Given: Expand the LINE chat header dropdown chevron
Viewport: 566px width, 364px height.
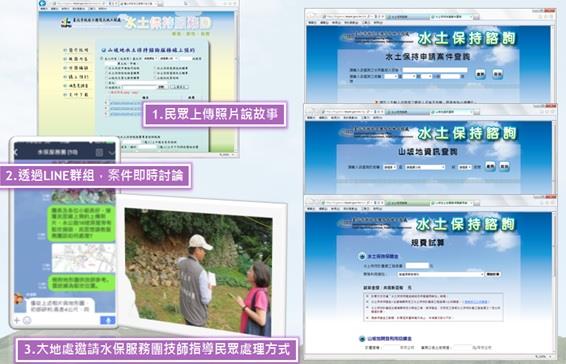Looking at the screenshot, I should tap(112, 153).
